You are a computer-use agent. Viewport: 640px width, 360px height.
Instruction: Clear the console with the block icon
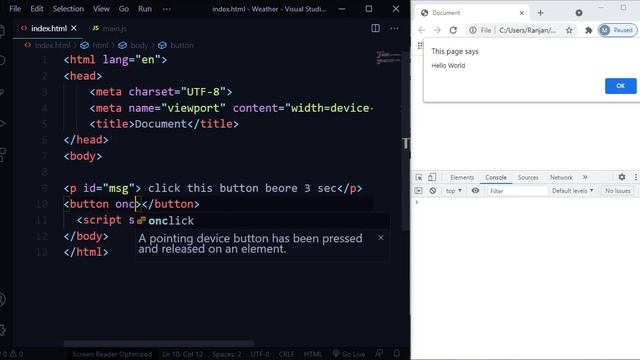click(x=433, y=191)
